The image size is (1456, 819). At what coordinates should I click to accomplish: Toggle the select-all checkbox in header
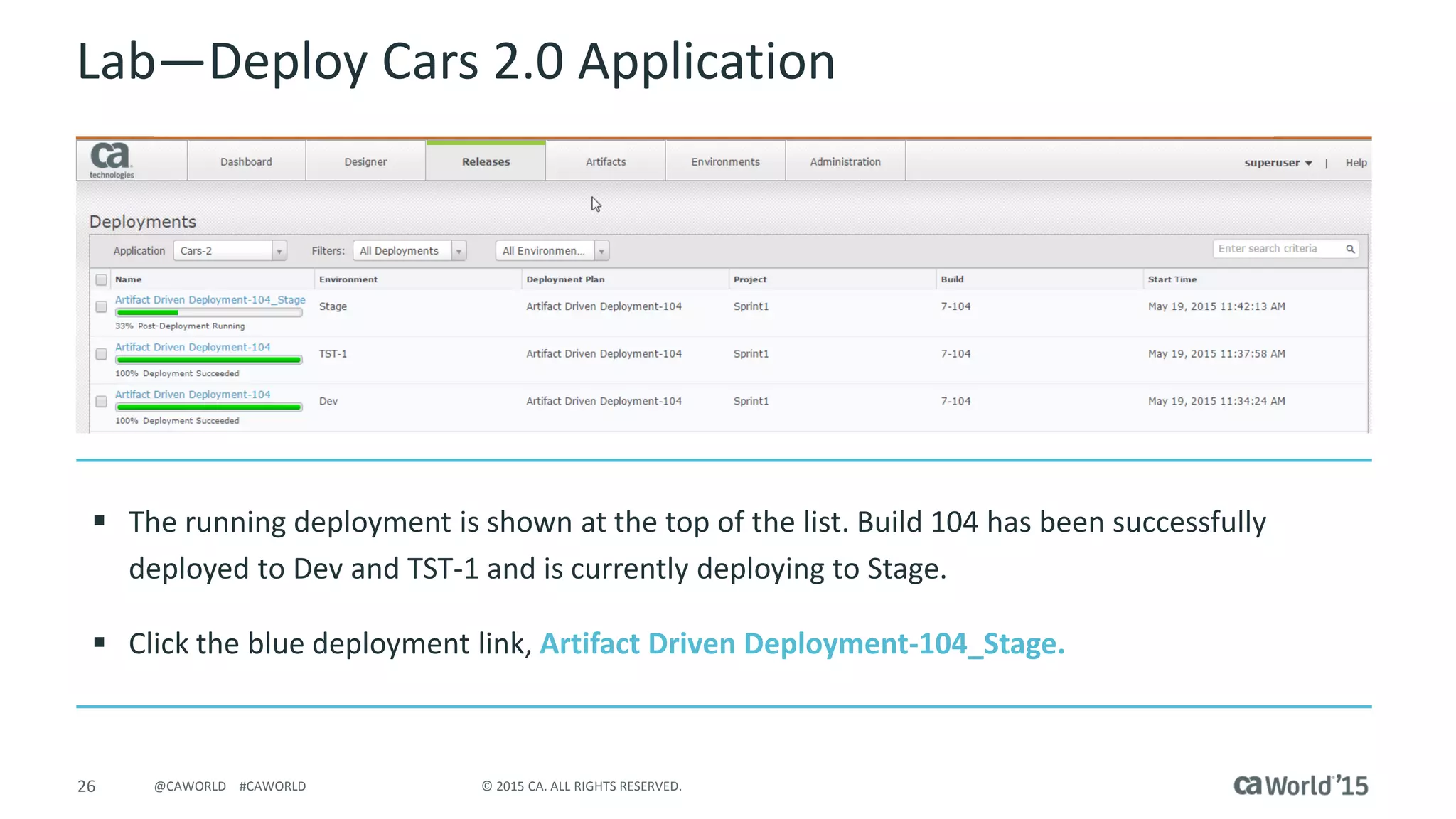(101, 279)
